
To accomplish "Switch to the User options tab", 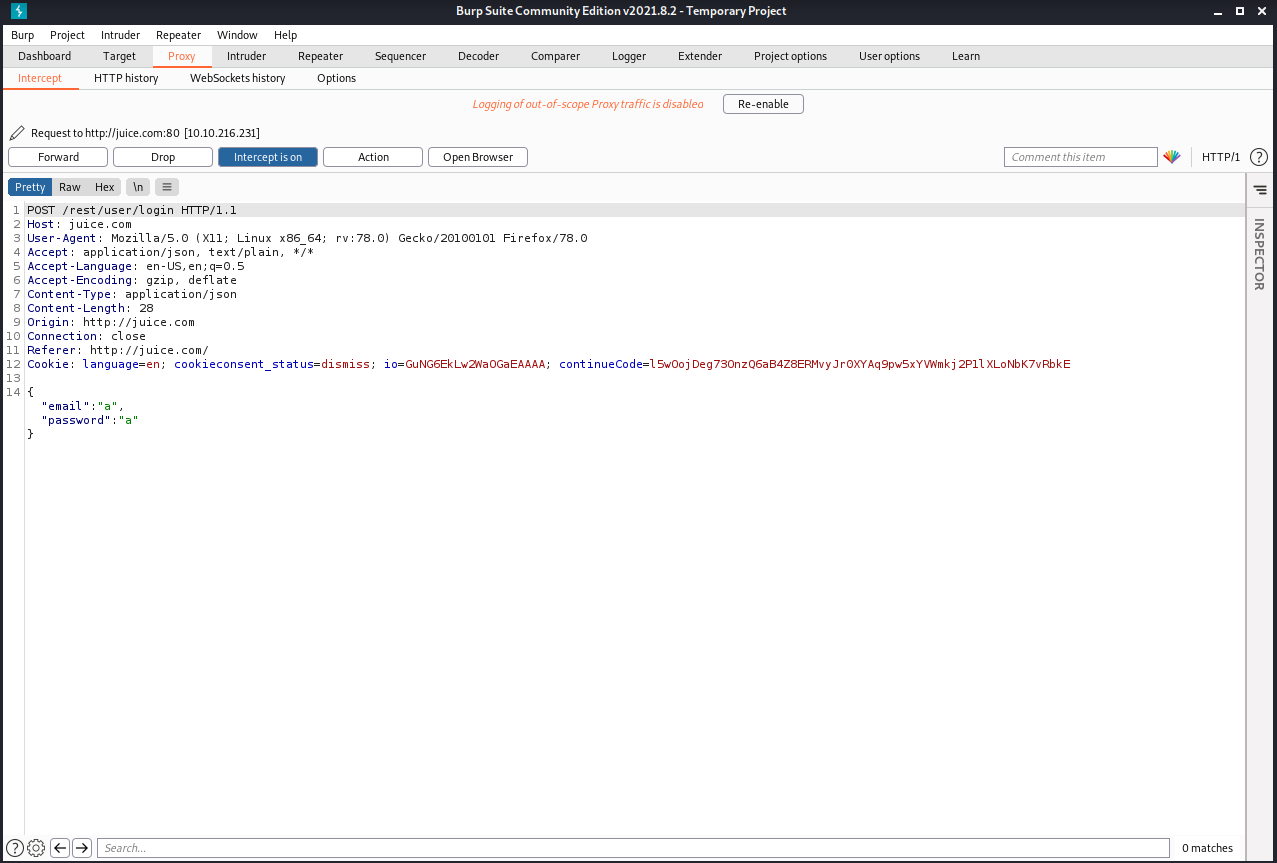I will [x=889, y=56].
